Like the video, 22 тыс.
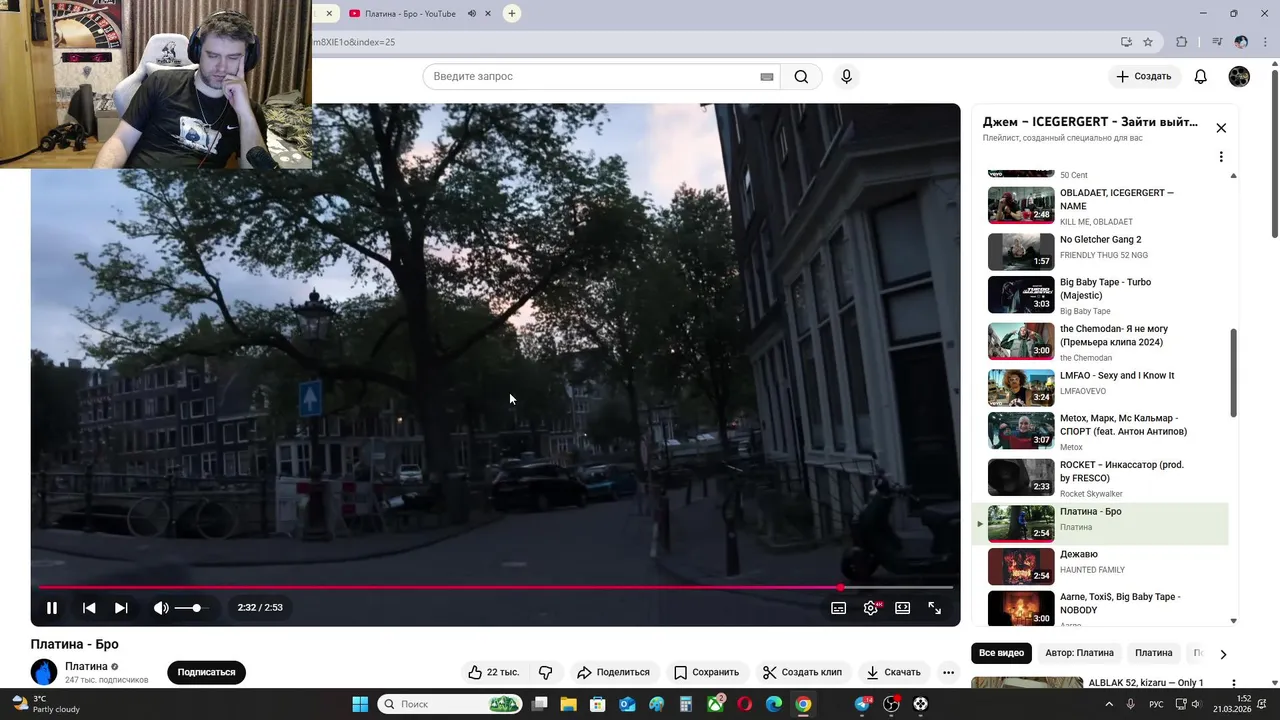This screenshot has height=720, width=1280. tap(494, 672)
